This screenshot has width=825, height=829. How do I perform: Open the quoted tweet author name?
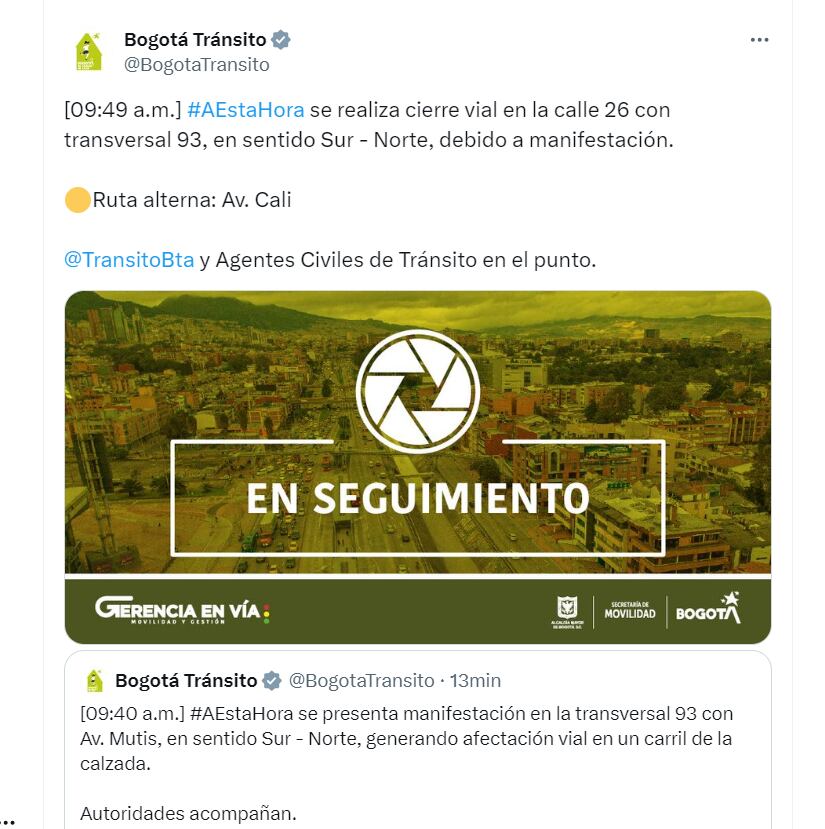tap(186, 681)
